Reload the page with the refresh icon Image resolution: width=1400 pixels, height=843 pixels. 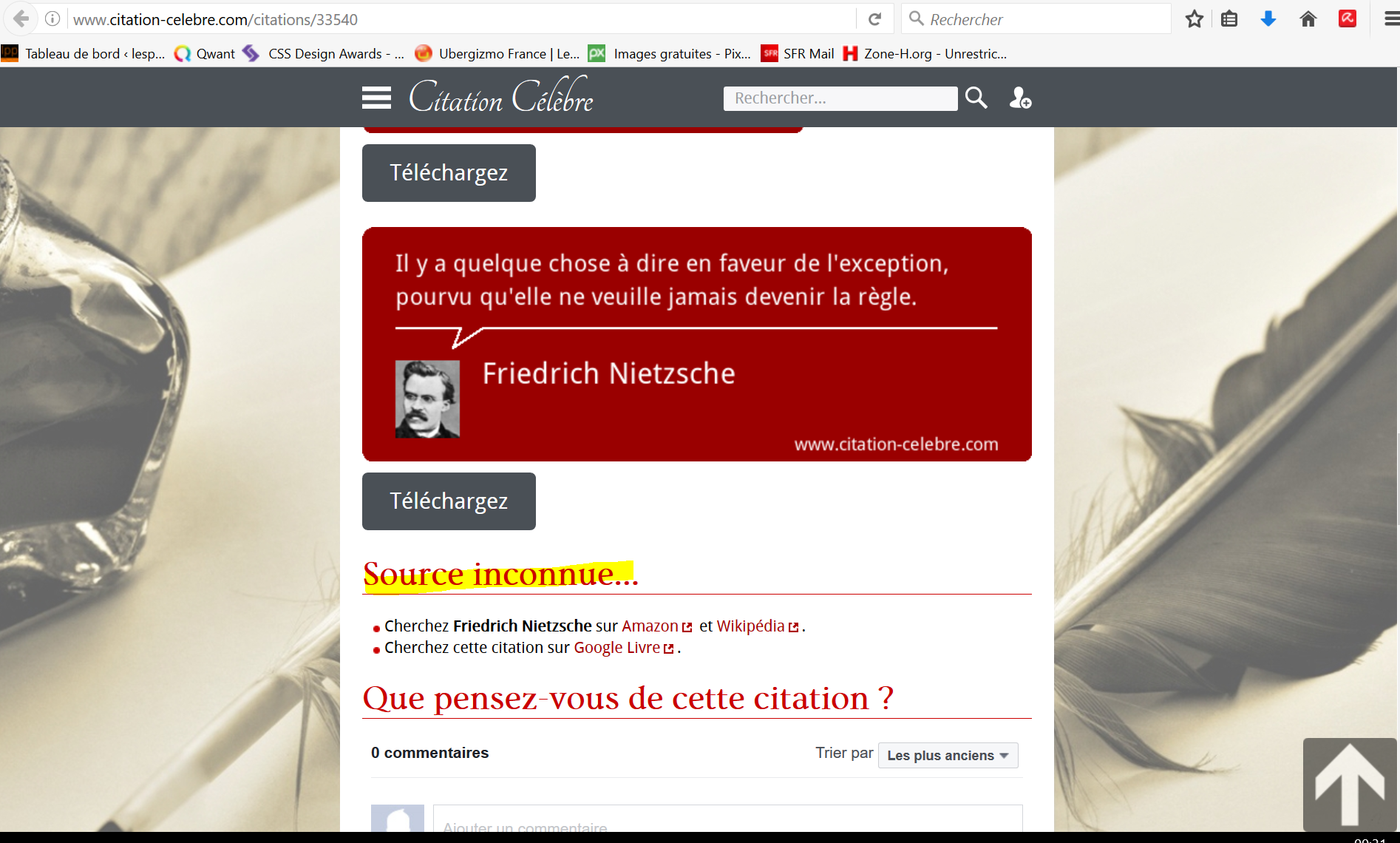coord(874,19)
